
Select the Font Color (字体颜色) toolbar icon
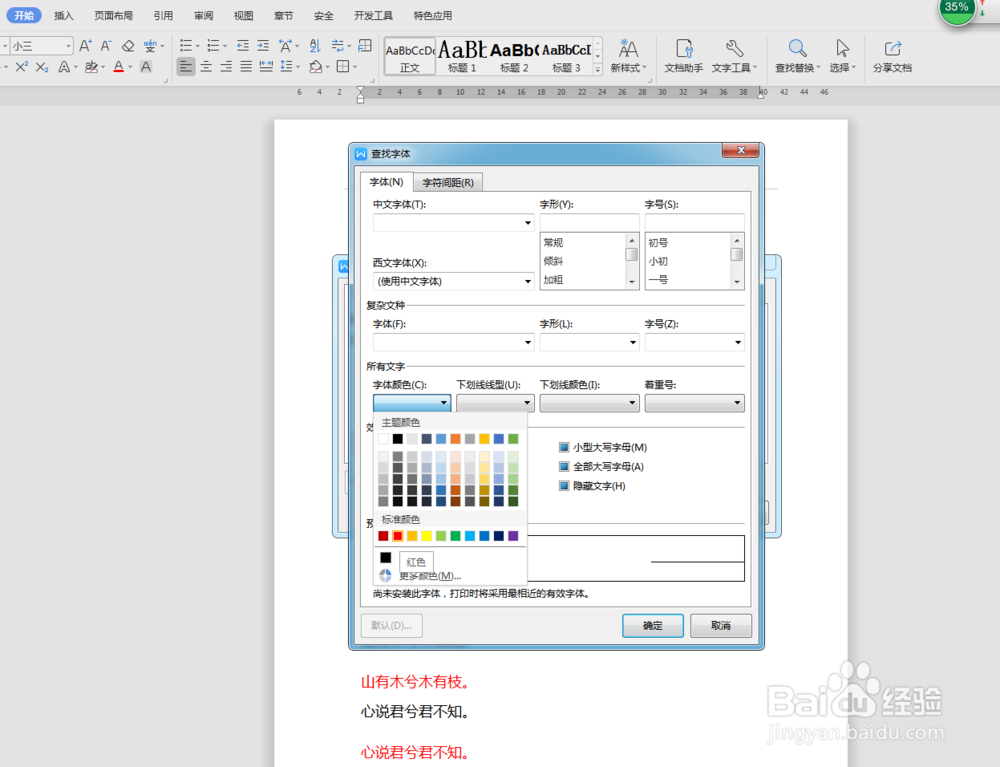click(x=118, y=66)
